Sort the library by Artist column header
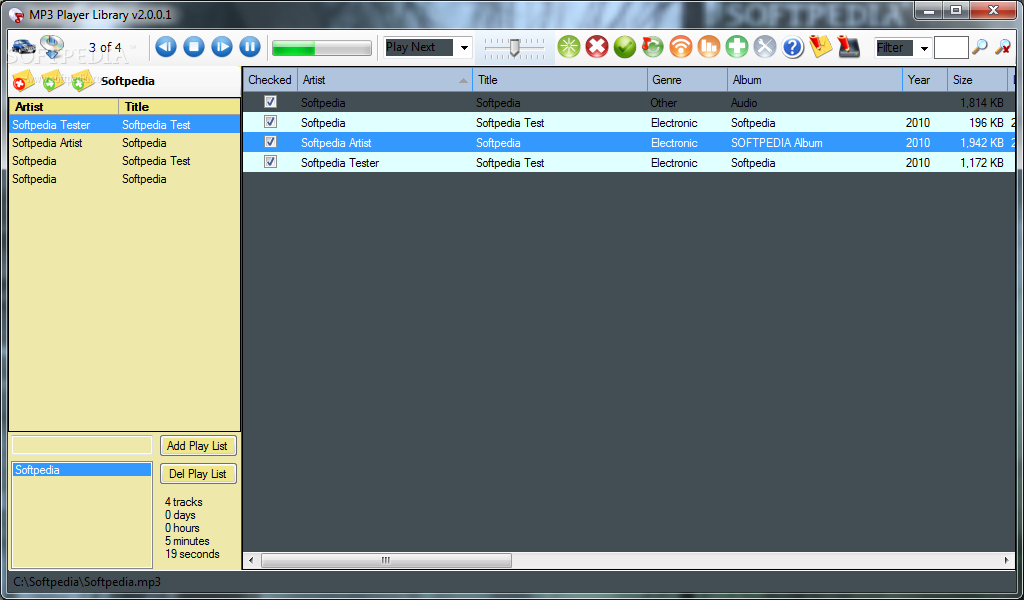This screenshot has width=1024, height=600. click(x=385, y=80)
